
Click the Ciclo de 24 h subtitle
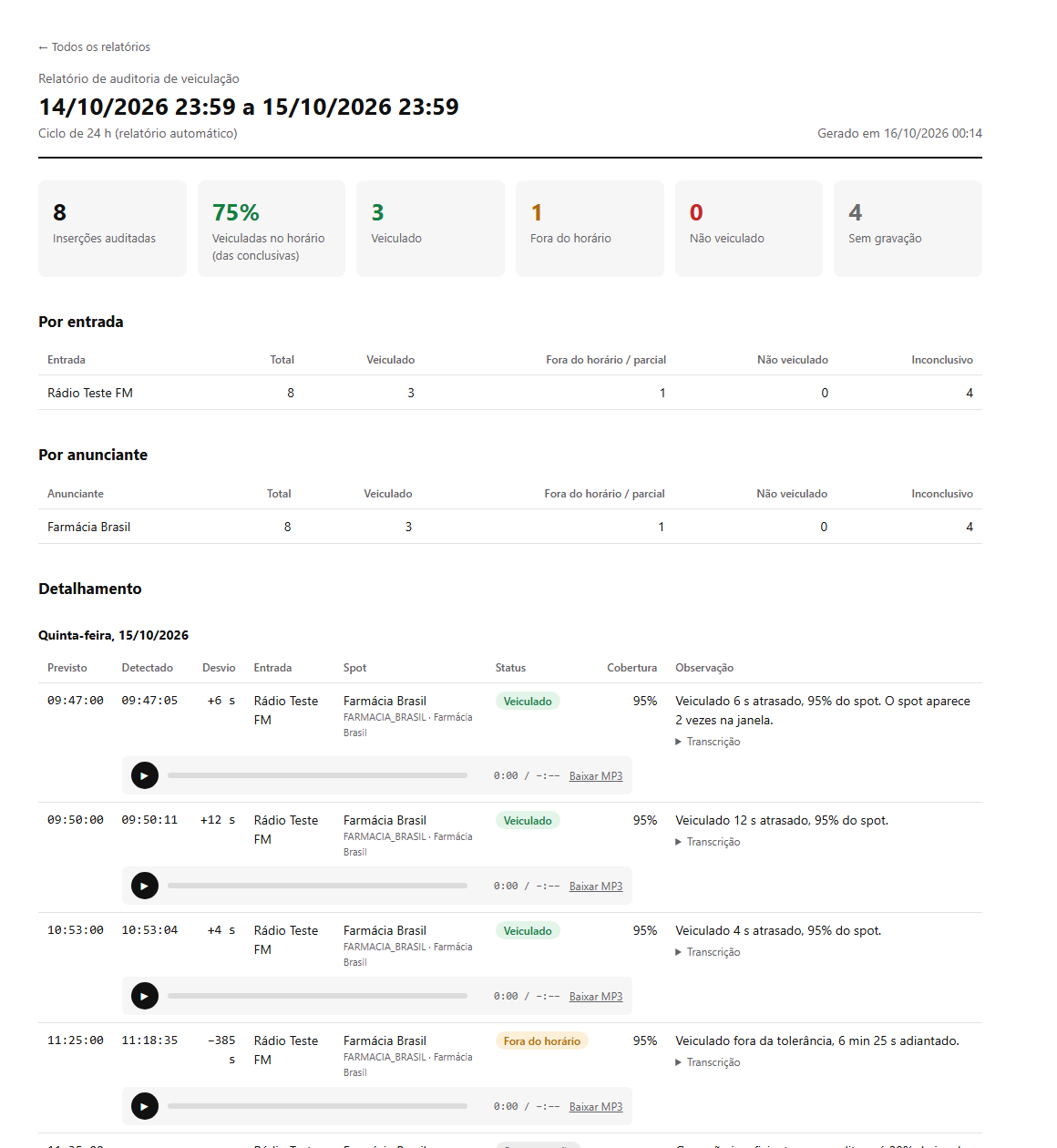[x=138, y=133]
